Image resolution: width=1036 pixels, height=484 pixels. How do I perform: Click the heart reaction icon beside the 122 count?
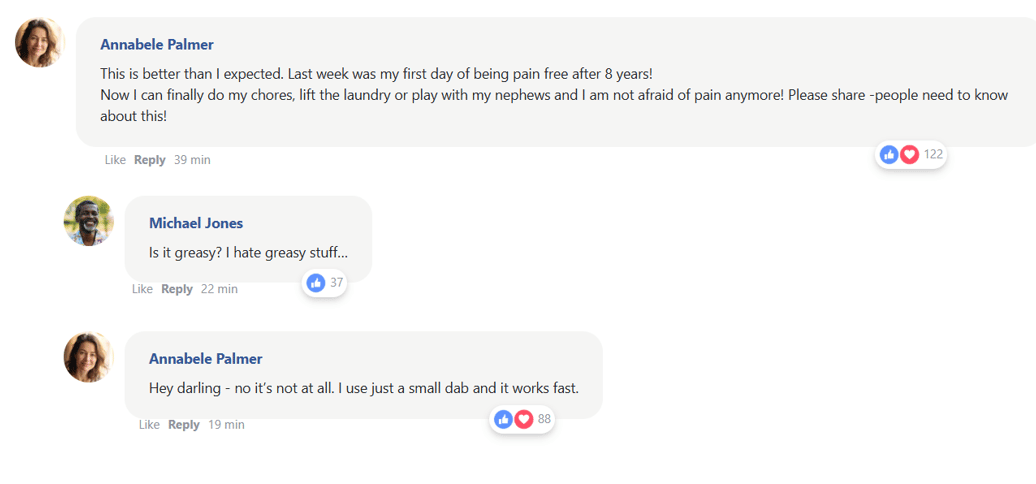click(909, 154)
